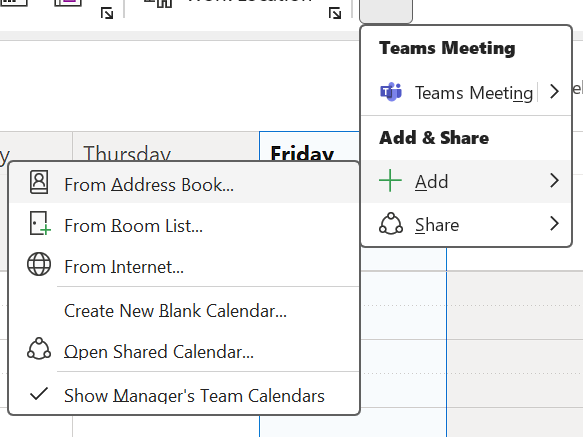Viewport: 583px width, 437px height.
Task: Click the Share circles icon
Action: click(391, 224)
